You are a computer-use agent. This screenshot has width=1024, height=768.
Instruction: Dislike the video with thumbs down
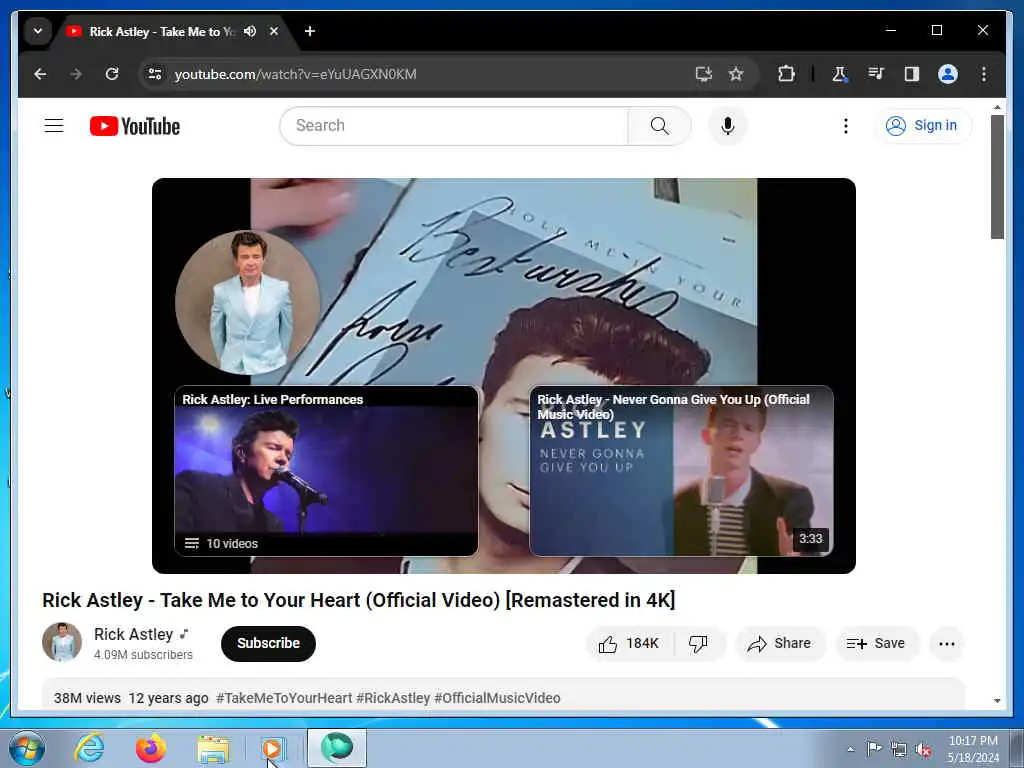coord(699,644)
